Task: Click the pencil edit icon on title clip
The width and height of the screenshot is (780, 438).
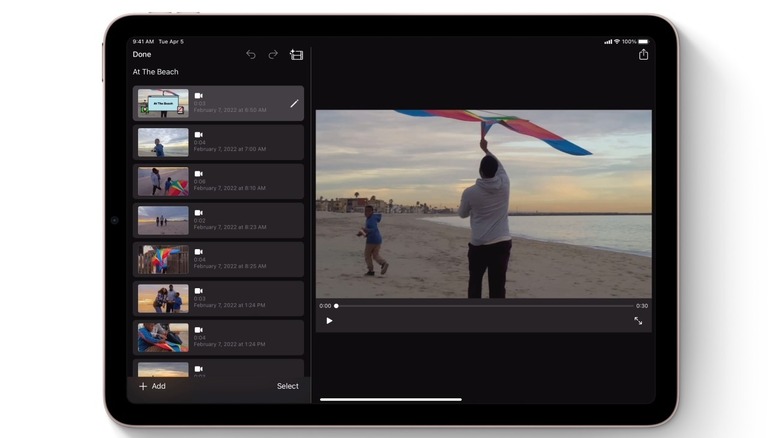Action: pos(294,103)
